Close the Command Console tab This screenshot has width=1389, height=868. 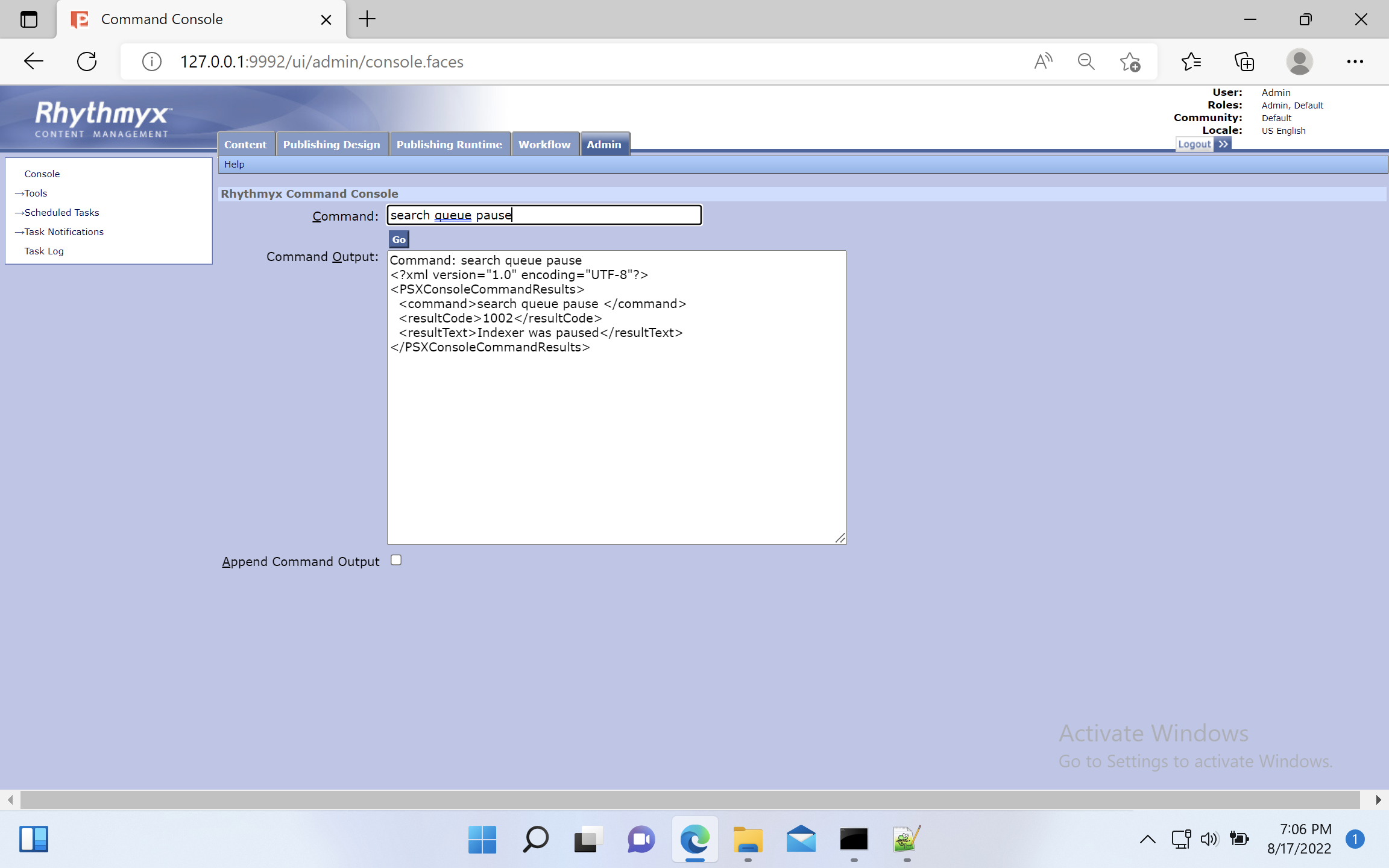pyautogui.click(x=326, y=20)
